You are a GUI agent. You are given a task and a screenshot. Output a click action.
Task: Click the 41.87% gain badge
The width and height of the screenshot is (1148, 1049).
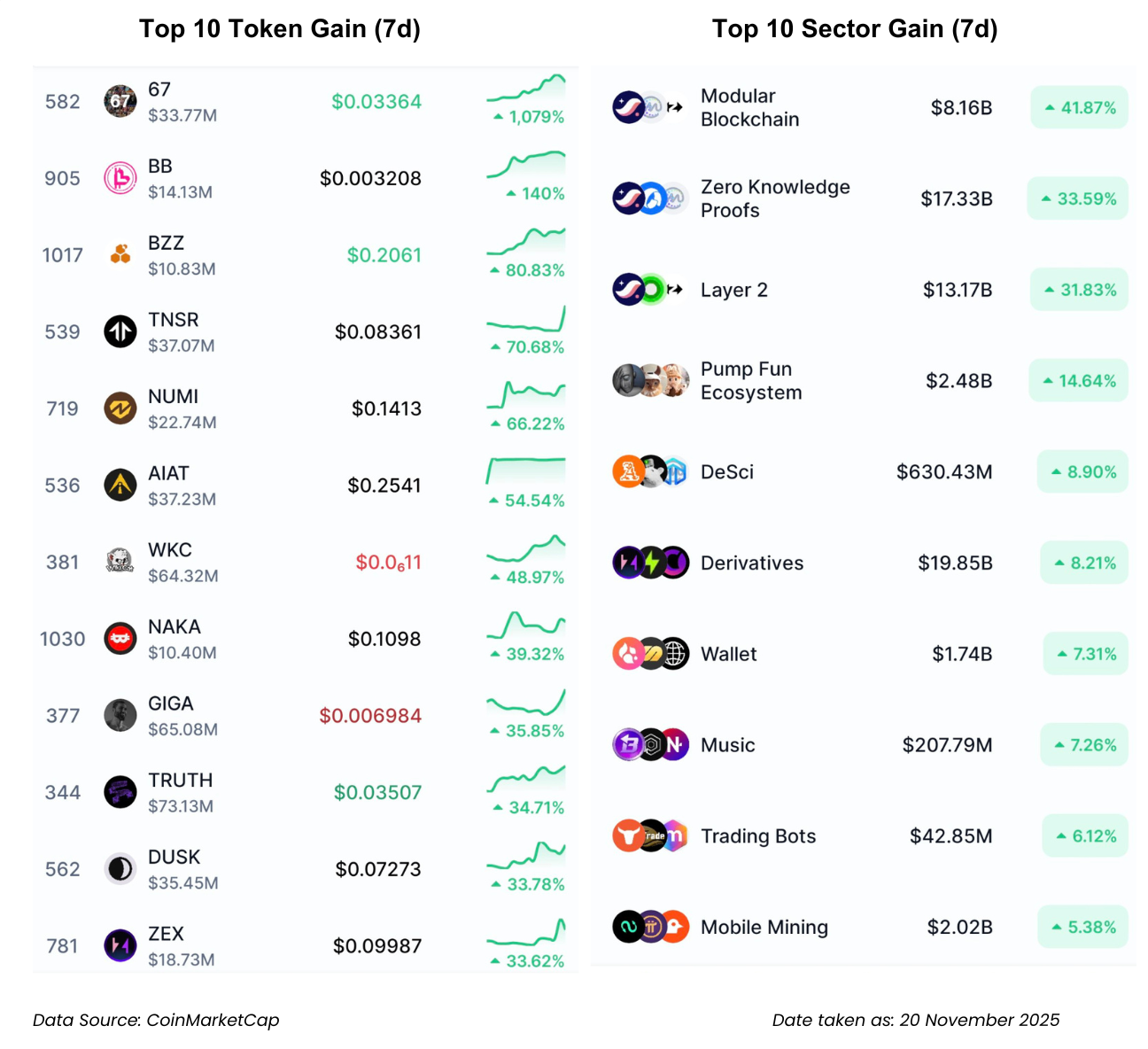tap(1079, 108)
